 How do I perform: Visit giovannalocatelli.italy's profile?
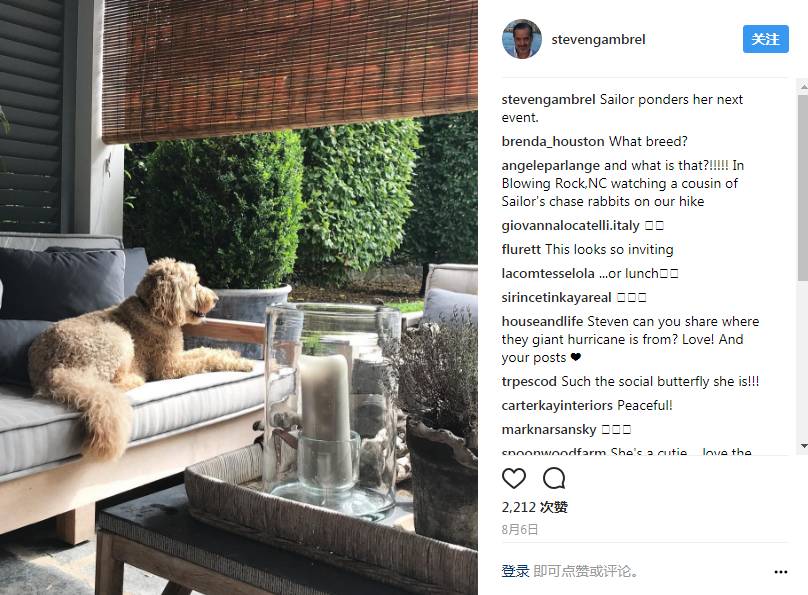(x=570, y=225)
